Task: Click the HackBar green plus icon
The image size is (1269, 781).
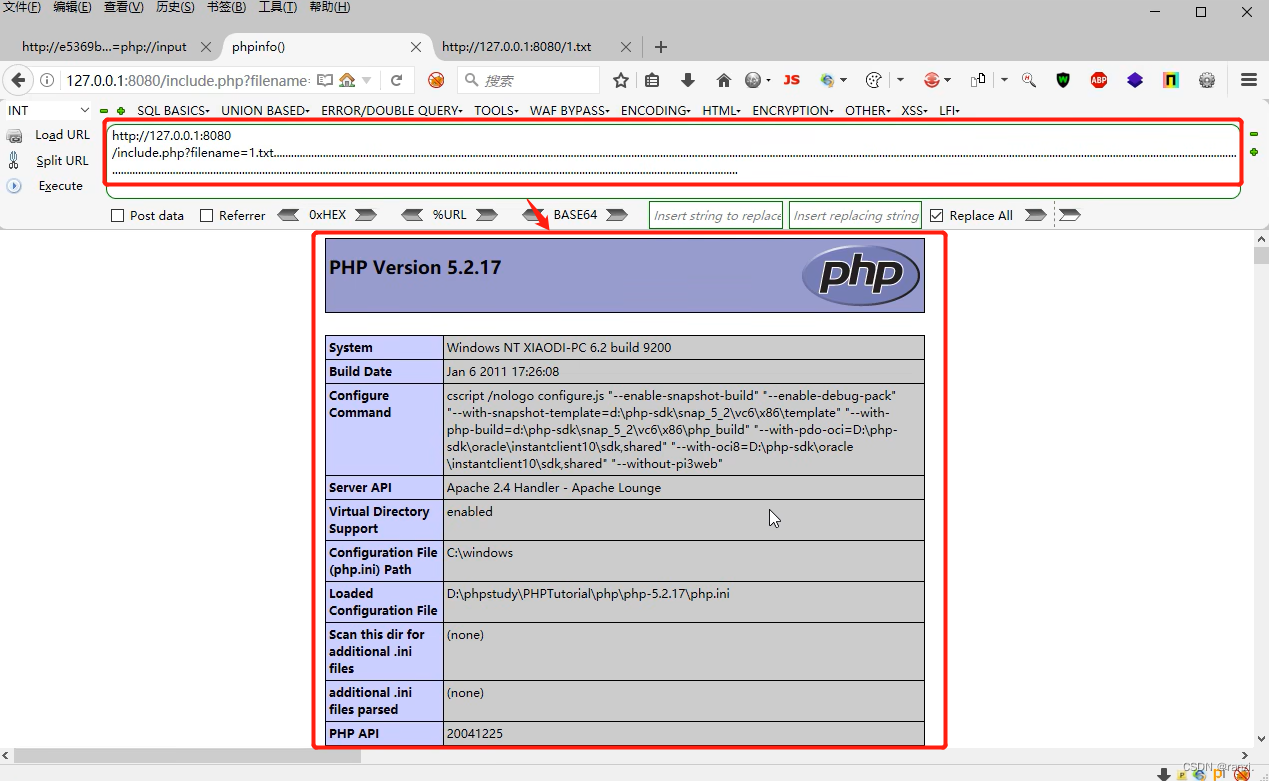Action: 121,110
